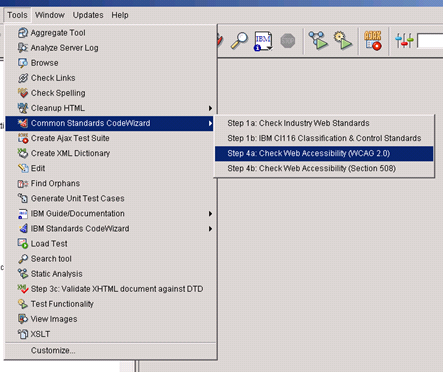The image size is (443, 372).
Task: Click the sliders settings toolbar icon
Action: (404, 41)
